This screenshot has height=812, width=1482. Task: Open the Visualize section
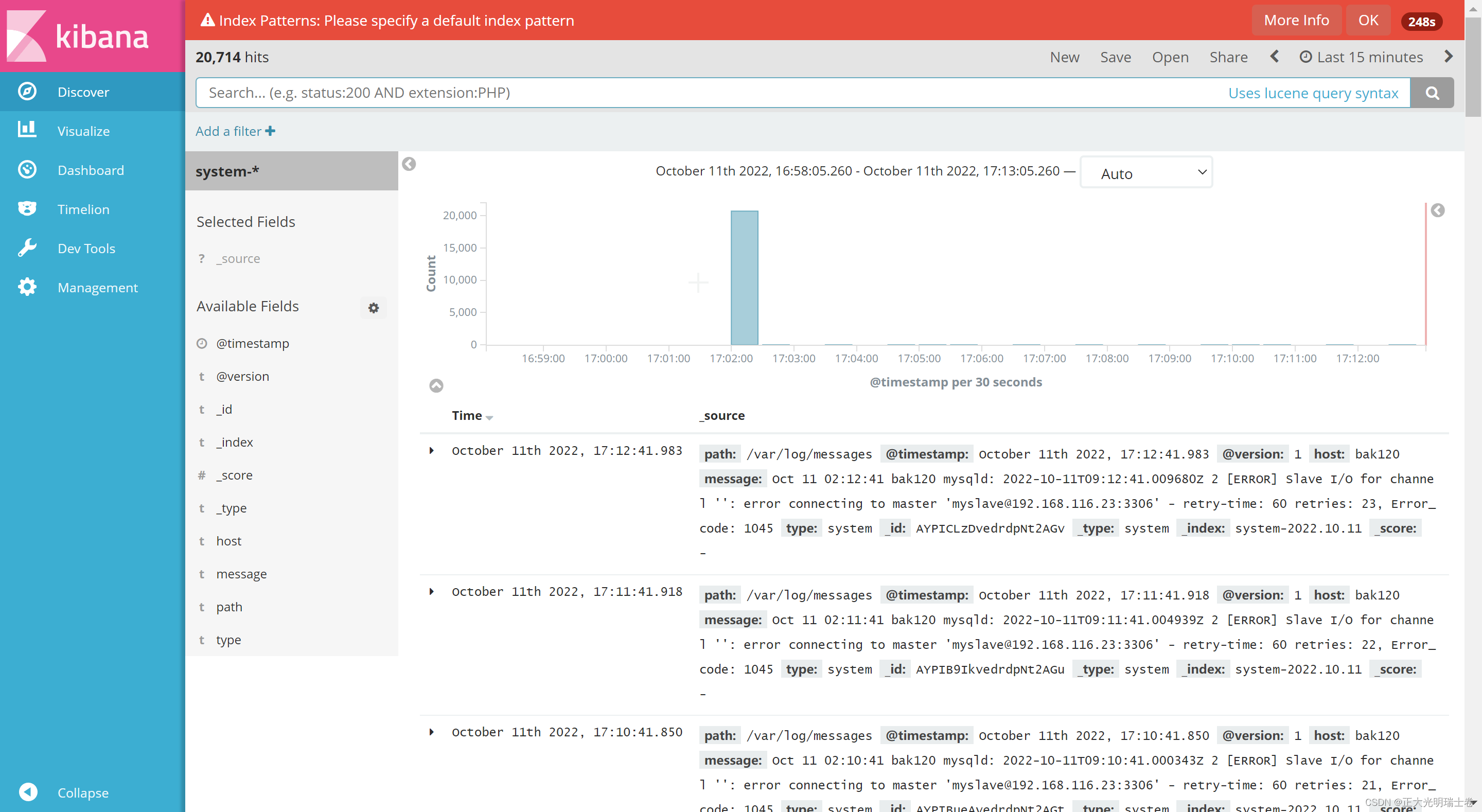(x=83, y=131)
